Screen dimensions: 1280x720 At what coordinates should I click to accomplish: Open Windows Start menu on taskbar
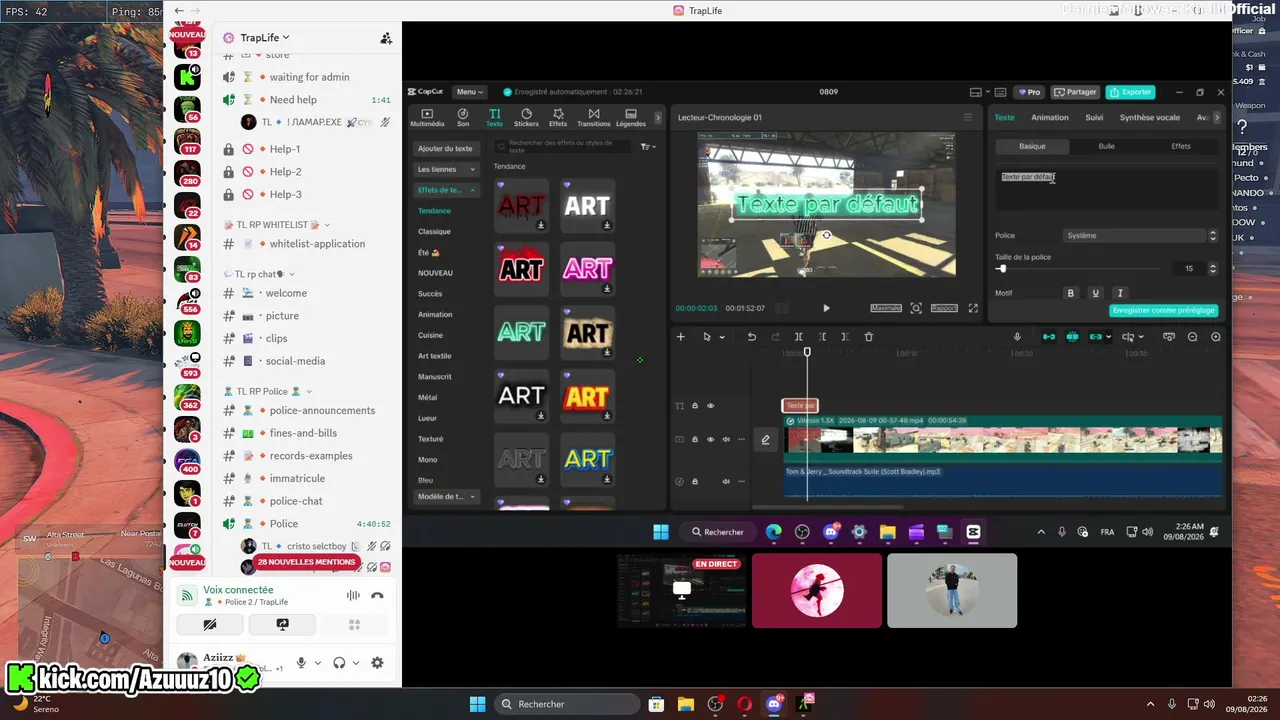pos(478,704)
